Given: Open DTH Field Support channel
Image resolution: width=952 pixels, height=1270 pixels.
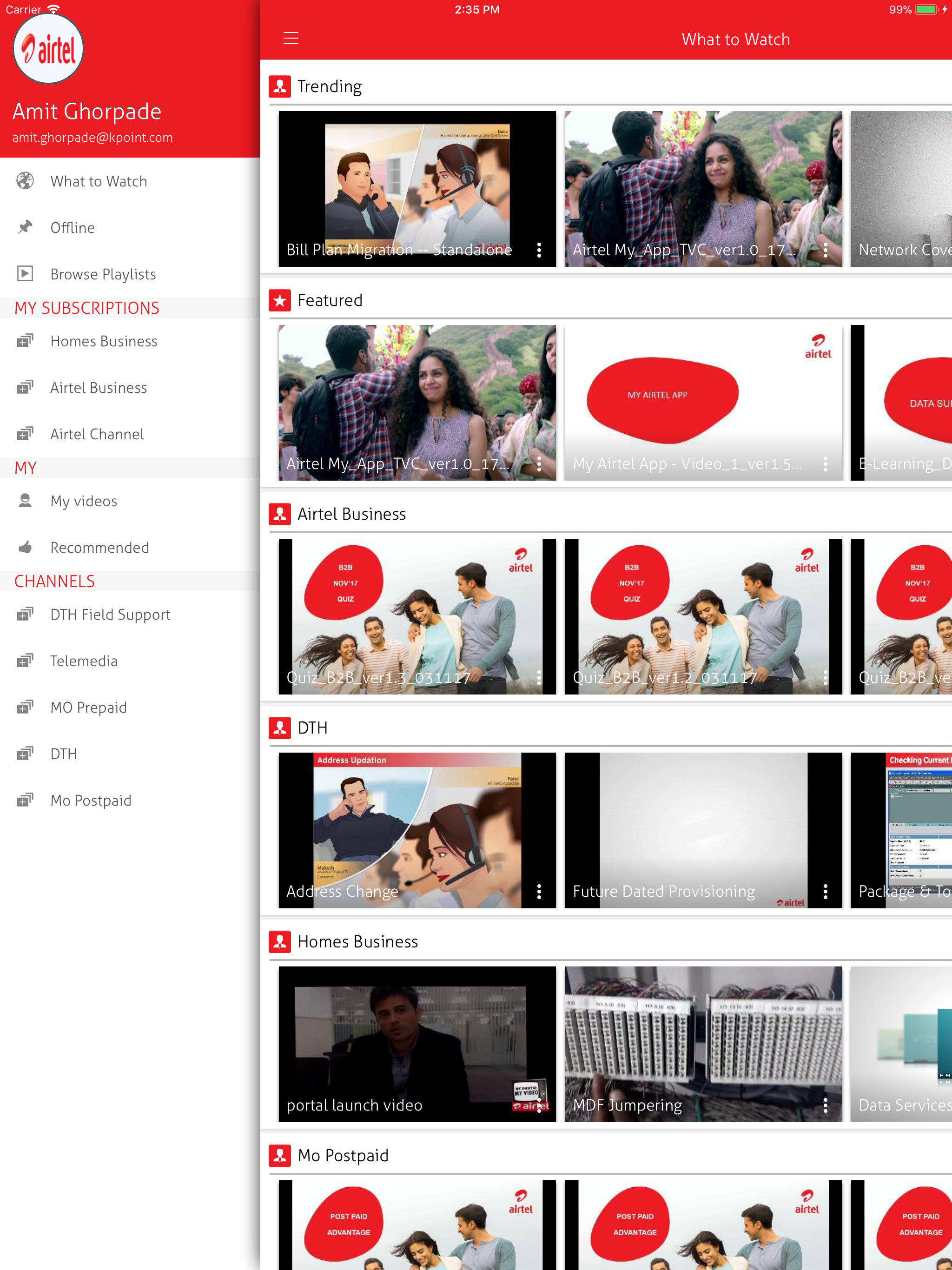Looking at the screenshot, I should tap(130, 615).
